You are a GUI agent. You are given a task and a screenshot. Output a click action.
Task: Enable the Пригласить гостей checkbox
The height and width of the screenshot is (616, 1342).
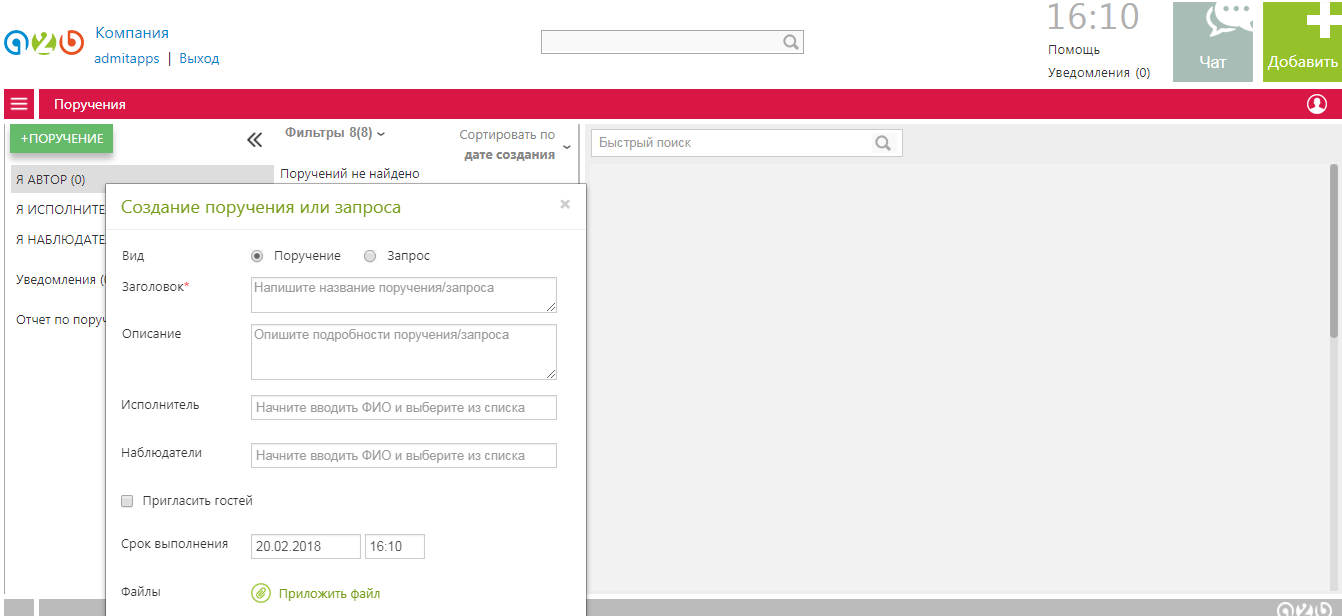point(127,501)
